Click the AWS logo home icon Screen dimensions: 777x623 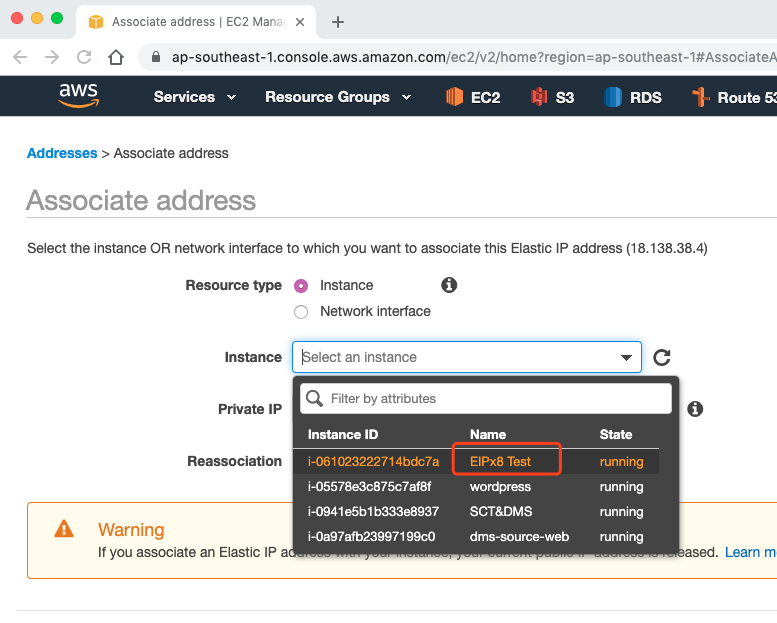[79, 95]
